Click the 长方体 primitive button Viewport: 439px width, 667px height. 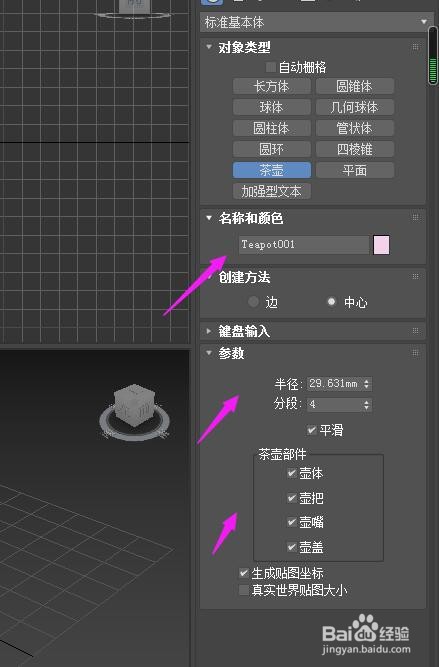tap(271, 86)
